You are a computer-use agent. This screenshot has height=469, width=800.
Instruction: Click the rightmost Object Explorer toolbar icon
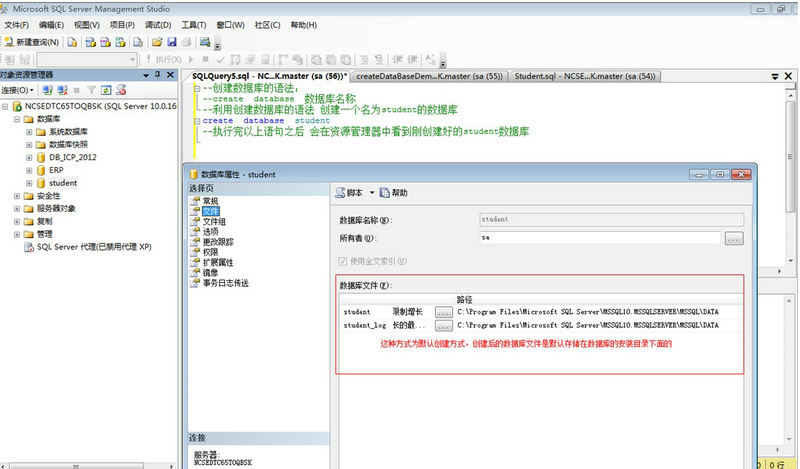pos(121,90)
